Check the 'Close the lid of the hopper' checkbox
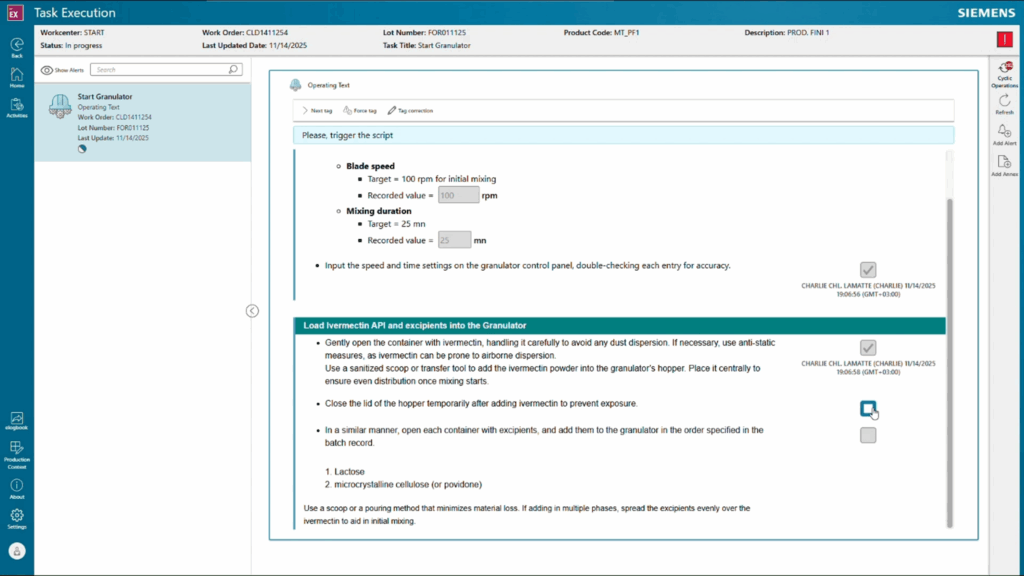1024x576 pixels. [868, 408]
